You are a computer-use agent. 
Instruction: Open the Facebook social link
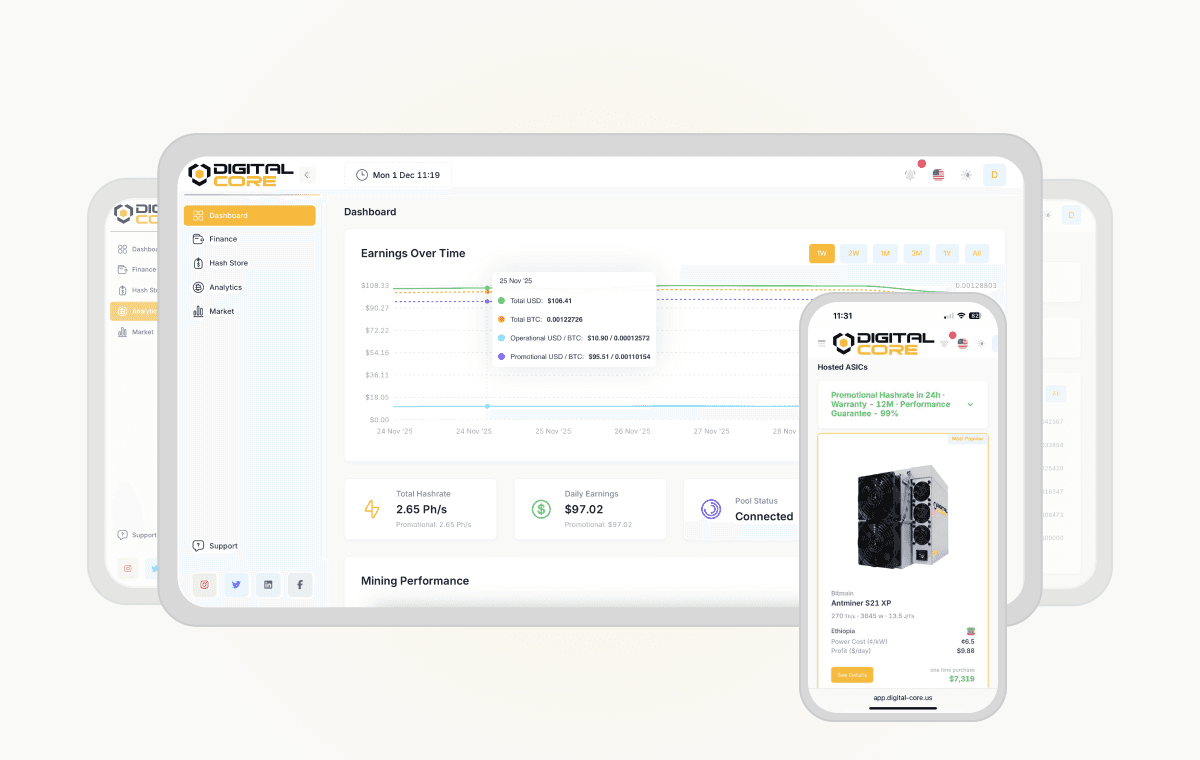click(x=300, y=585)
